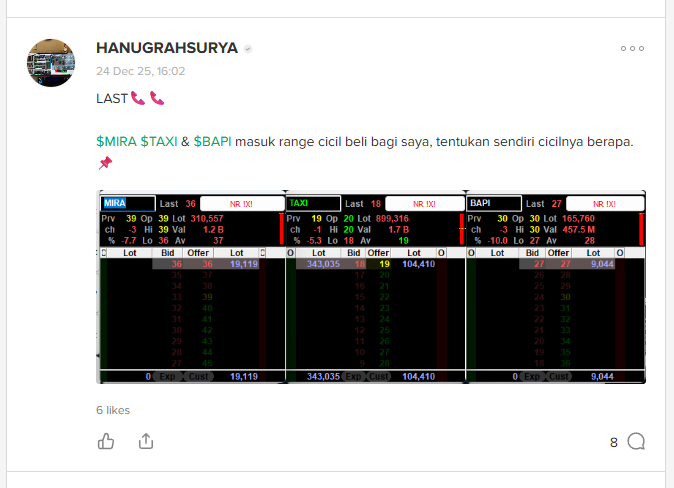The height and width of the screenshot is (488, 674).
Task: Open the $TAXI stock ticker link
Action: (x=159, y=141)
